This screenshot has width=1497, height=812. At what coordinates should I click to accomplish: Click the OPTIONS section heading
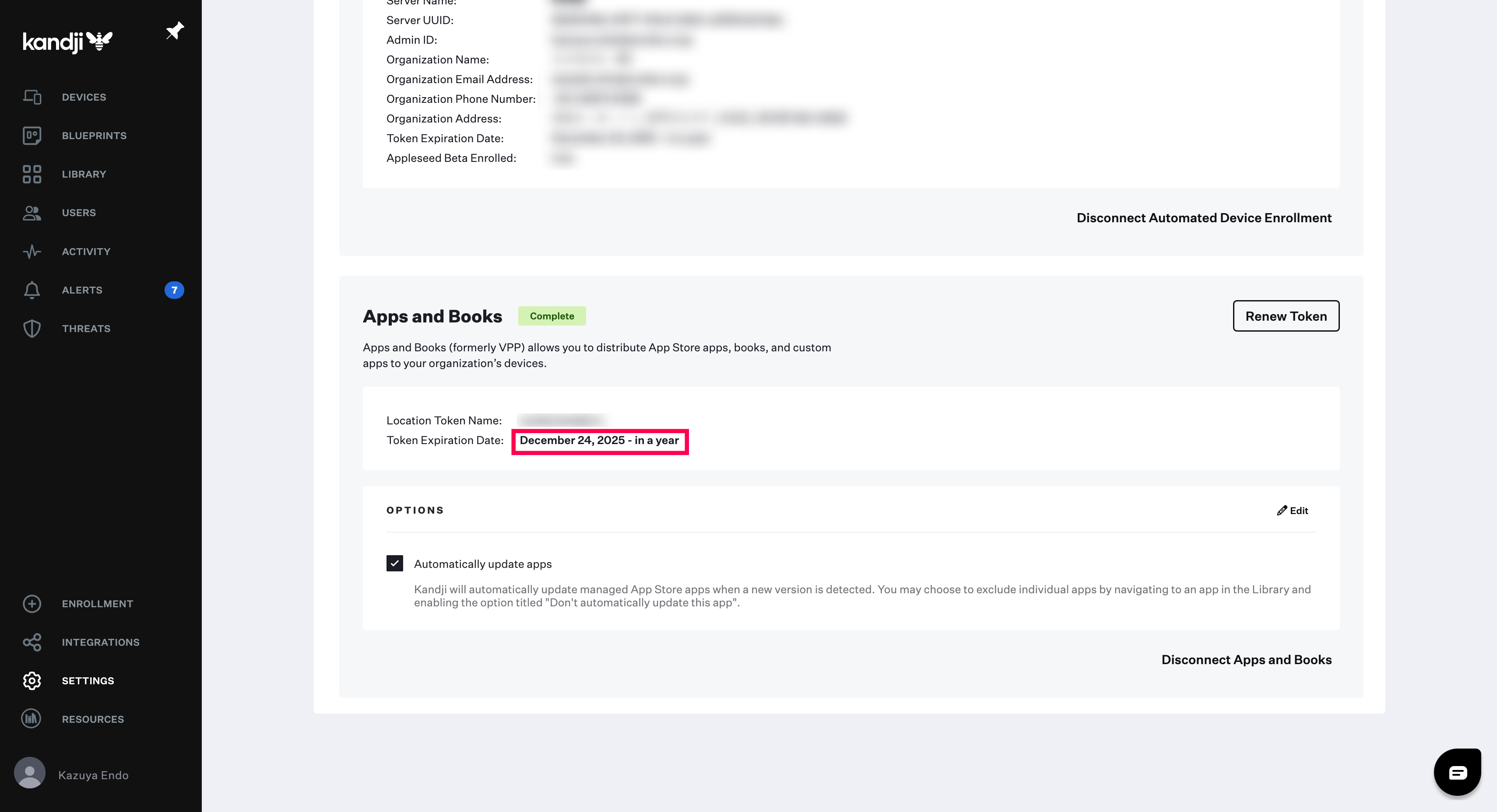pyautogui.click(x=415, y=510)
